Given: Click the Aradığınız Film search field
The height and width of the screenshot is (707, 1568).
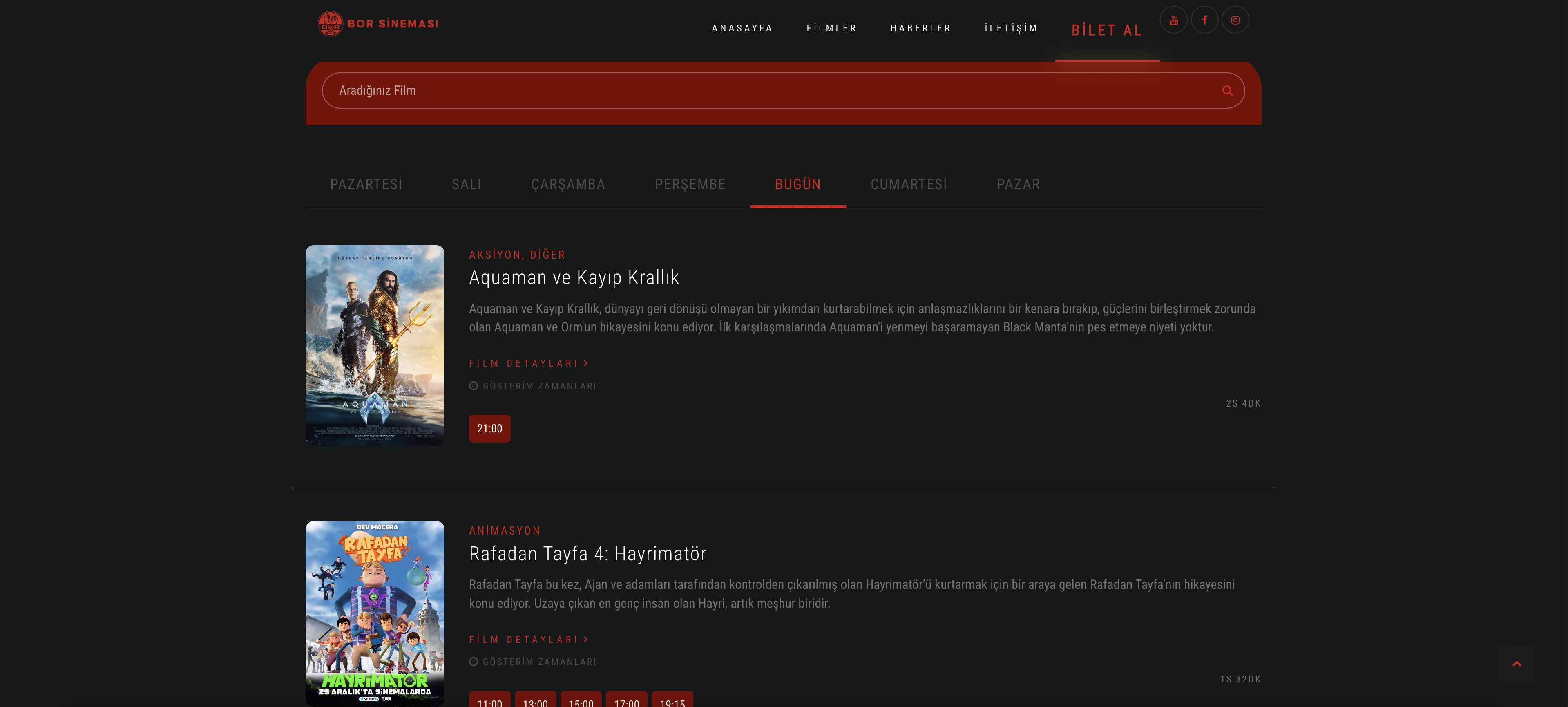Looking at the screenshot, I should click(x=767, y=91).
